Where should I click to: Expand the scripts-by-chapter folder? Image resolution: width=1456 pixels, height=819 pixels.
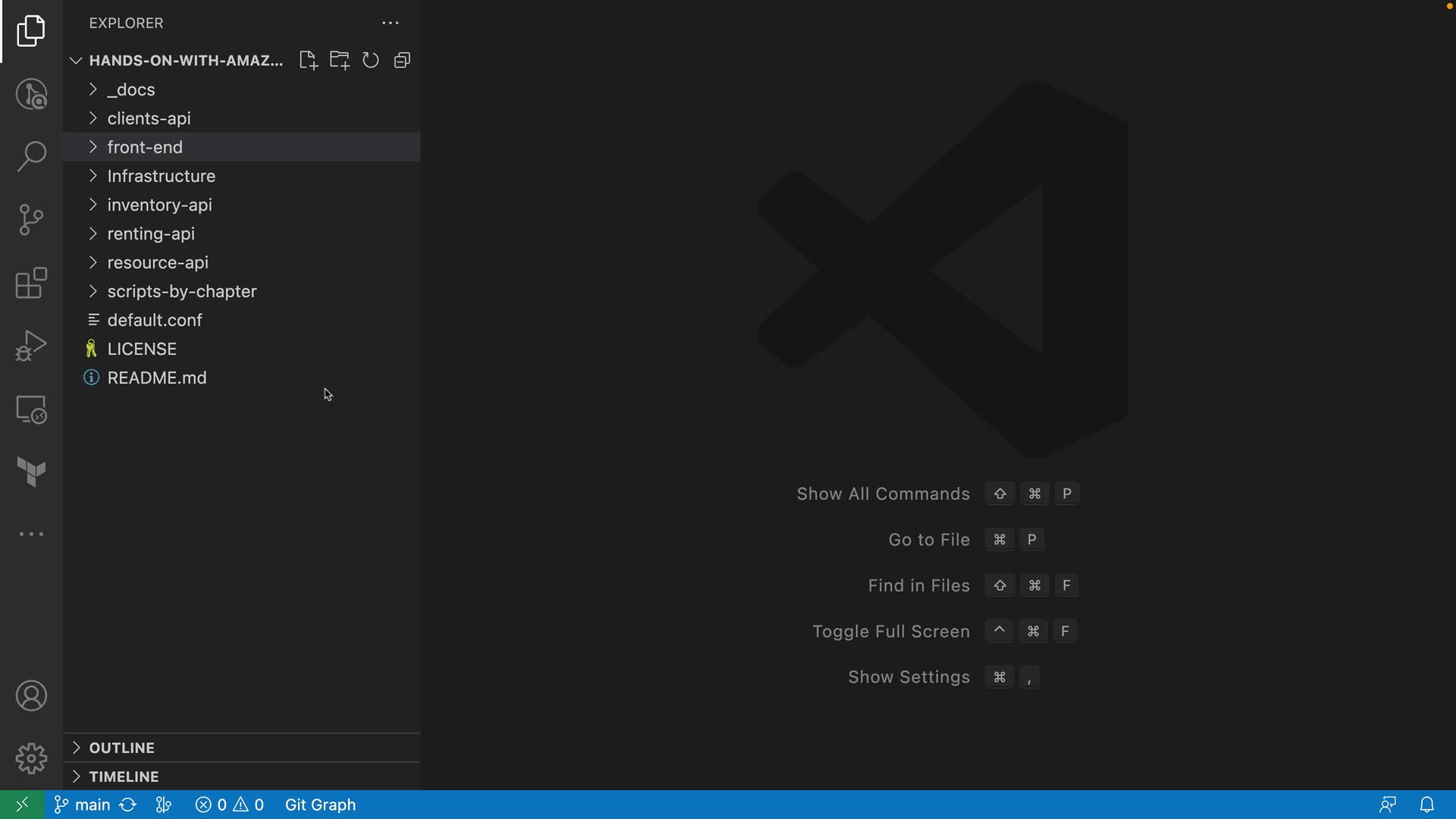[181, 291]
